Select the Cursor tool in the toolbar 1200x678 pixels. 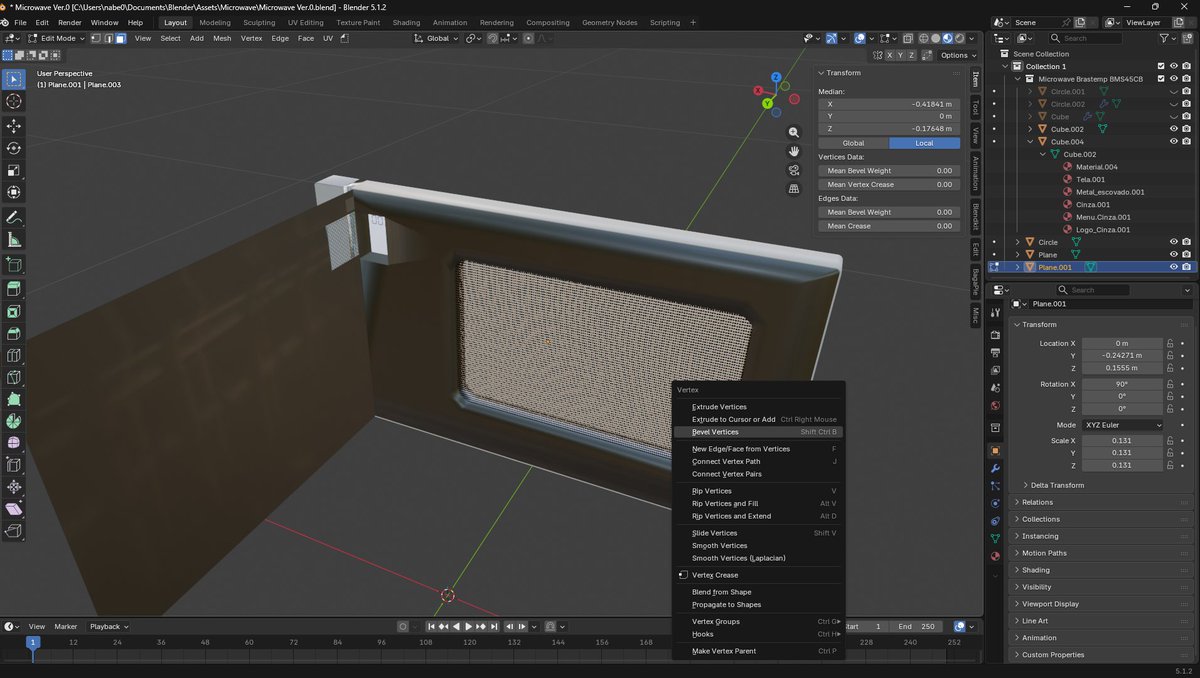click(x=14, y=101)
